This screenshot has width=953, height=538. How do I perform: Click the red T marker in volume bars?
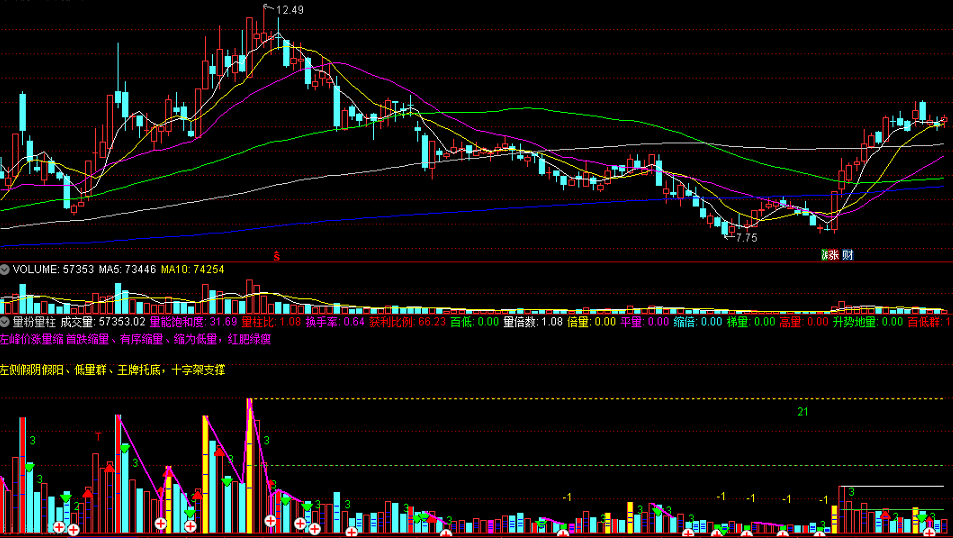98,435
